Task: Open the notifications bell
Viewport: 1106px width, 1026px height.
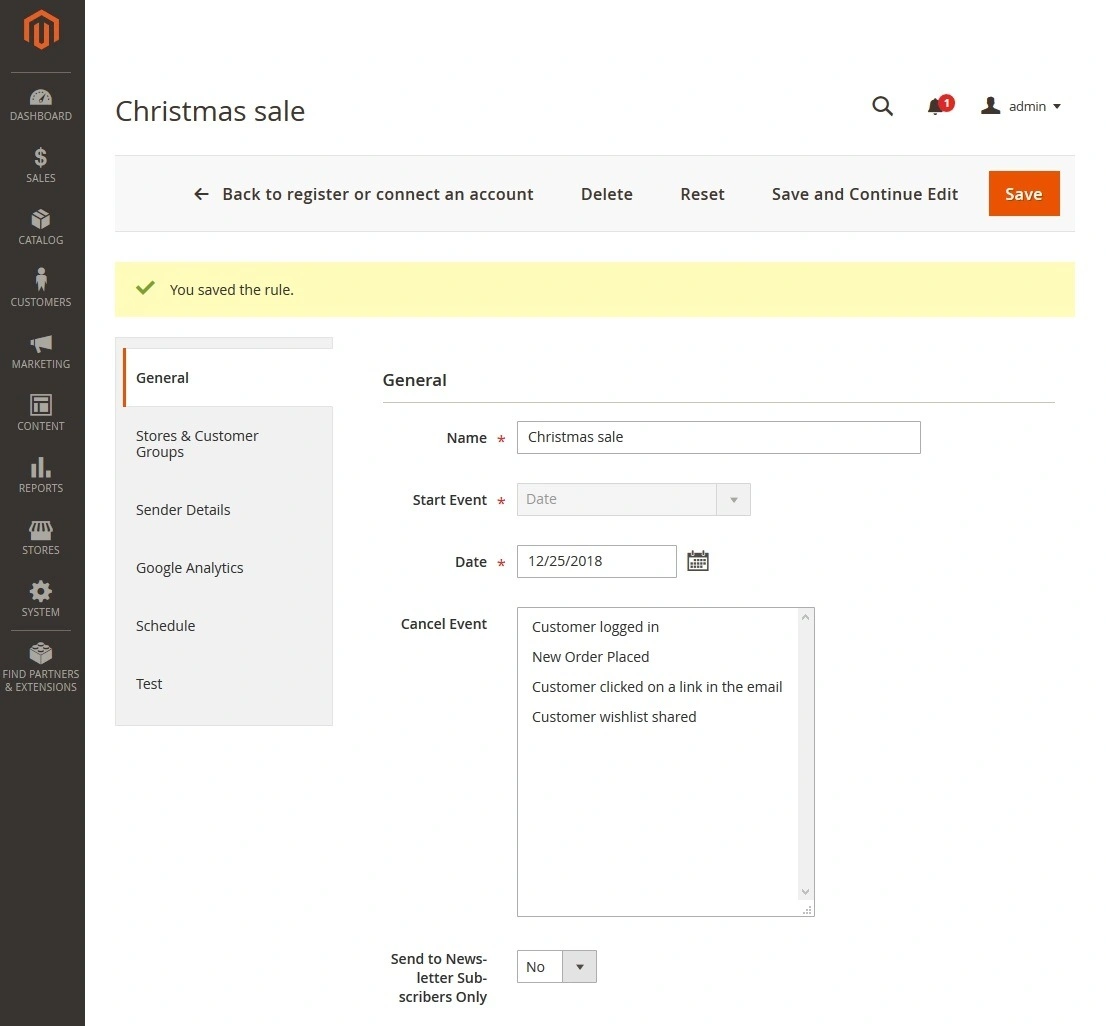Action: coord(936,106)
